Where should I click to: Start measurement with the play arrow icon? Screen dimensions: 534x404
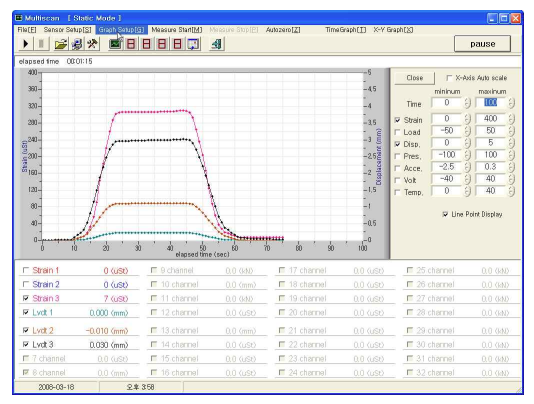point(26,44)
